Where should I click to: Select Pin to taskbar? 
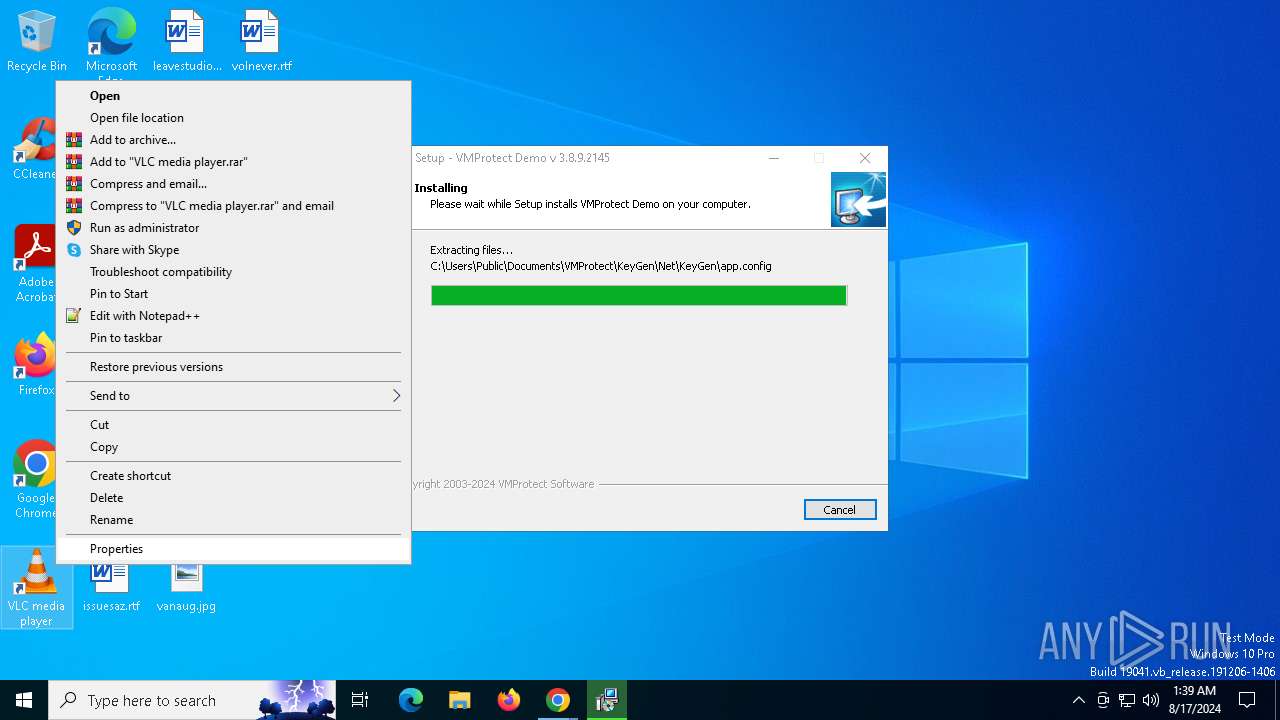[x=233, y=338]
